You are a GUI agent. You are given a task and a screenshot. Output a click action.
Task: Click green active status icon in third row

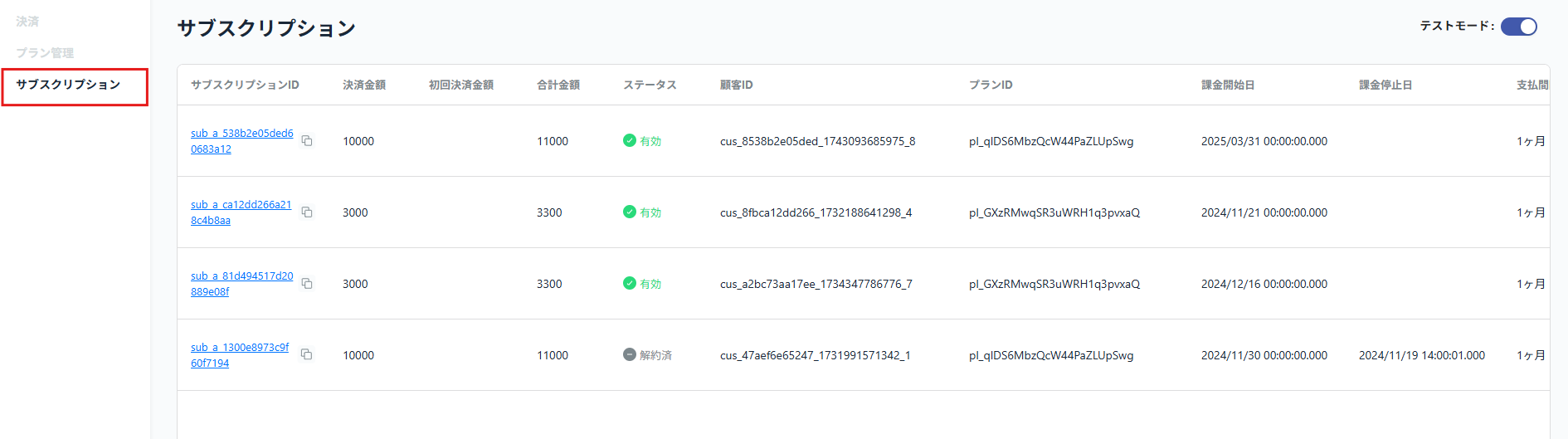click(x=630, y=283)
